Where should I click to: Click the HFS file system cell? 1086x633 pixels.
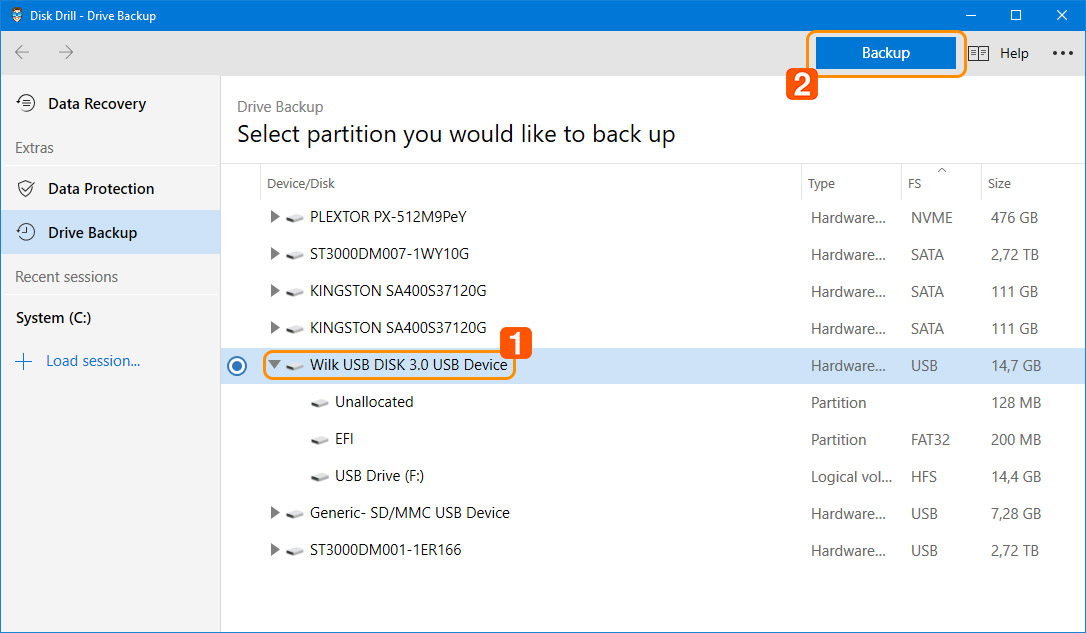tap(923, 476)
